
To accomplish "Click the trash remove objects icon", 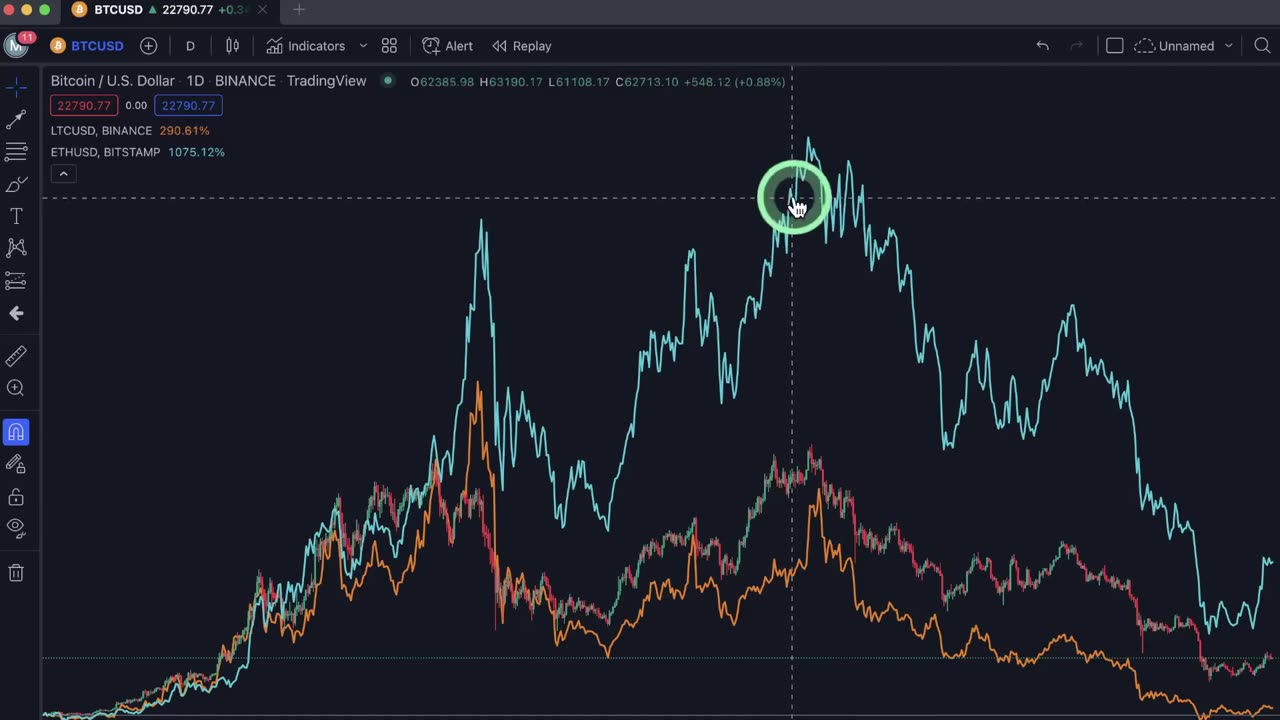I will click(16, 573).
